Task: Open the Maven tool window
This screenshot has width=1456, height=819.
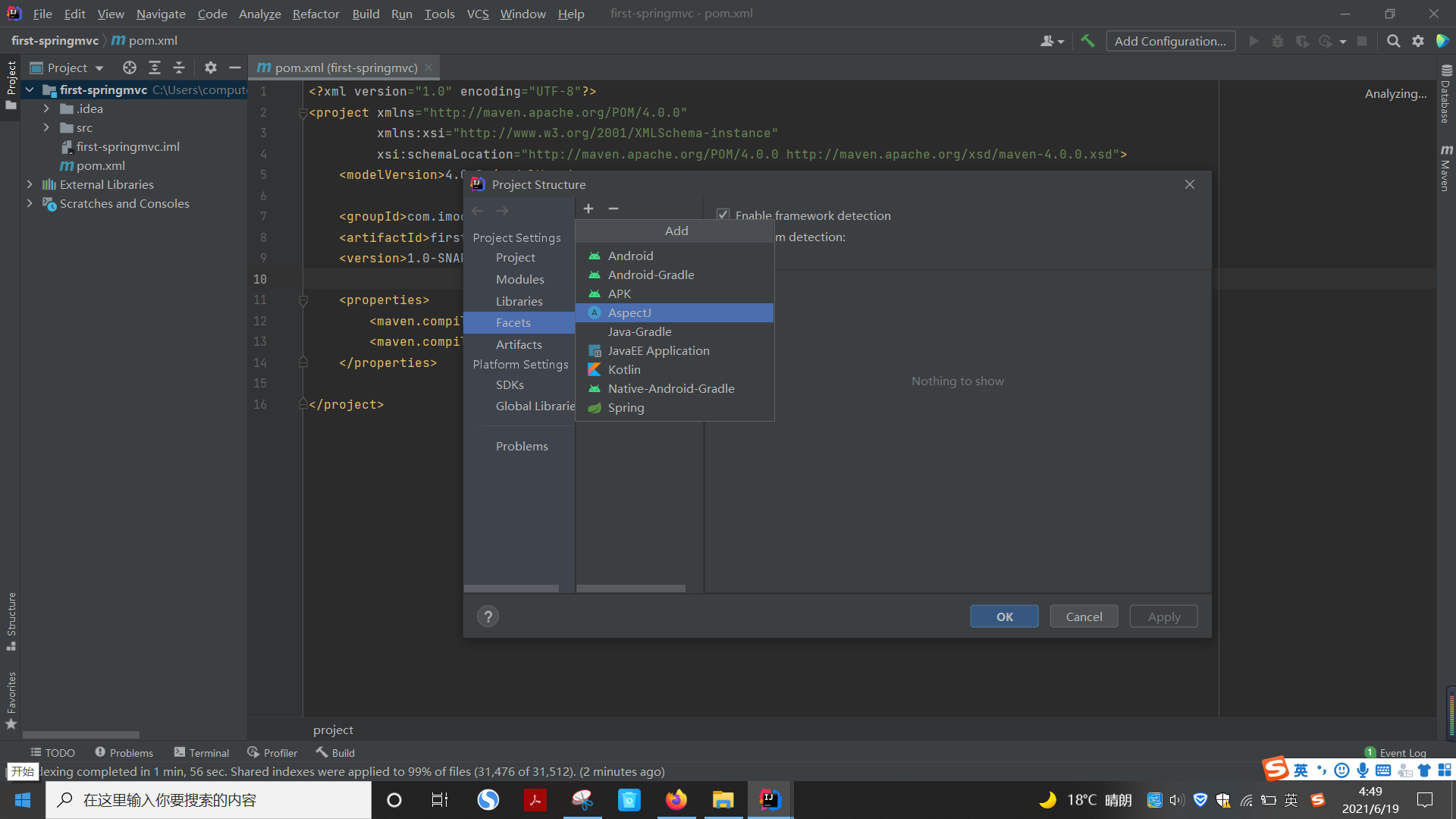Action: pyautogui.click(x=1445, y=168)
